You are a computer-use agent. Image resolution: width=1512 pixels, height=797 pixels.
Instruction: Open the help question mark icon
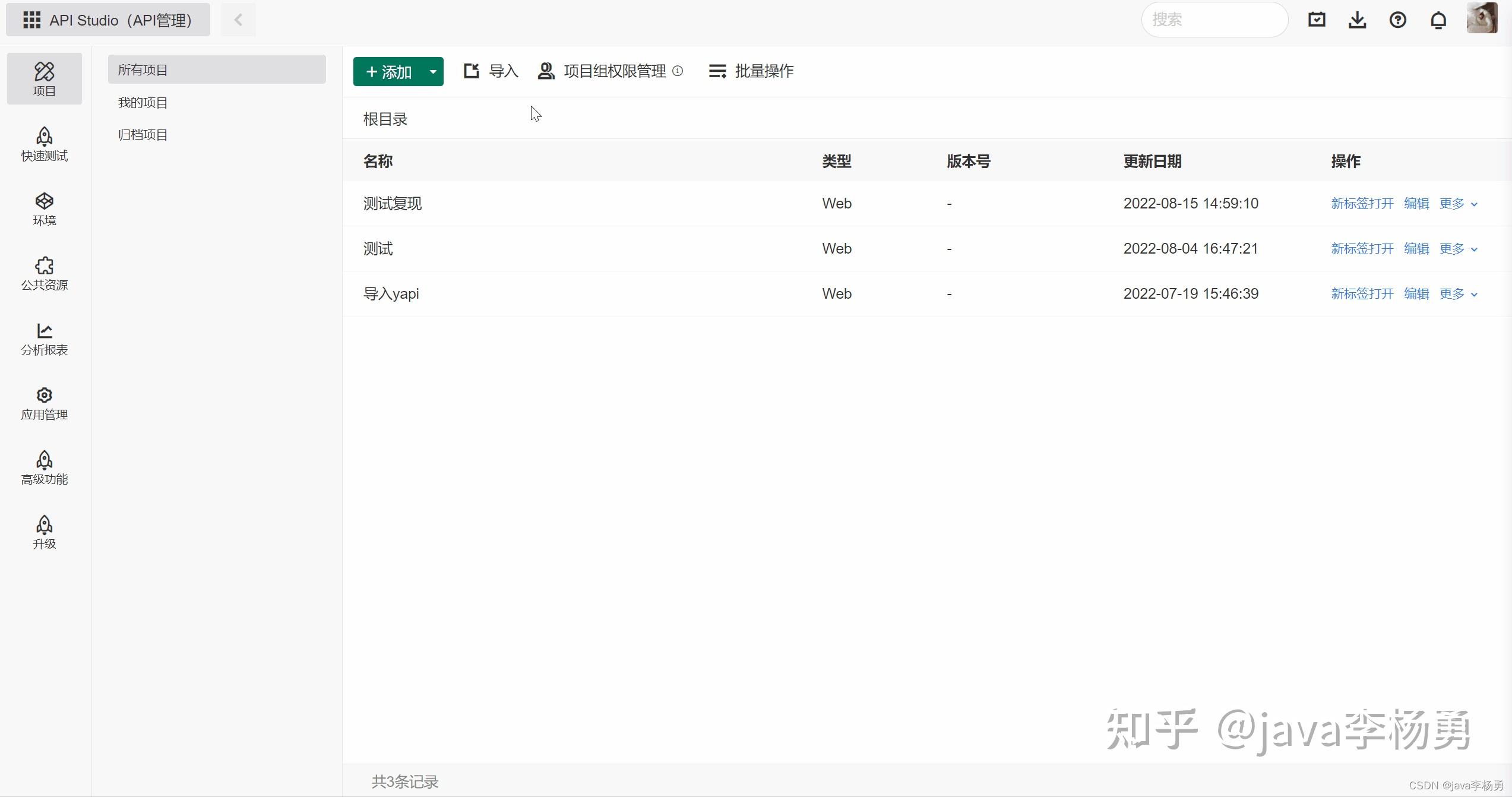click(x=1397, y=20)
